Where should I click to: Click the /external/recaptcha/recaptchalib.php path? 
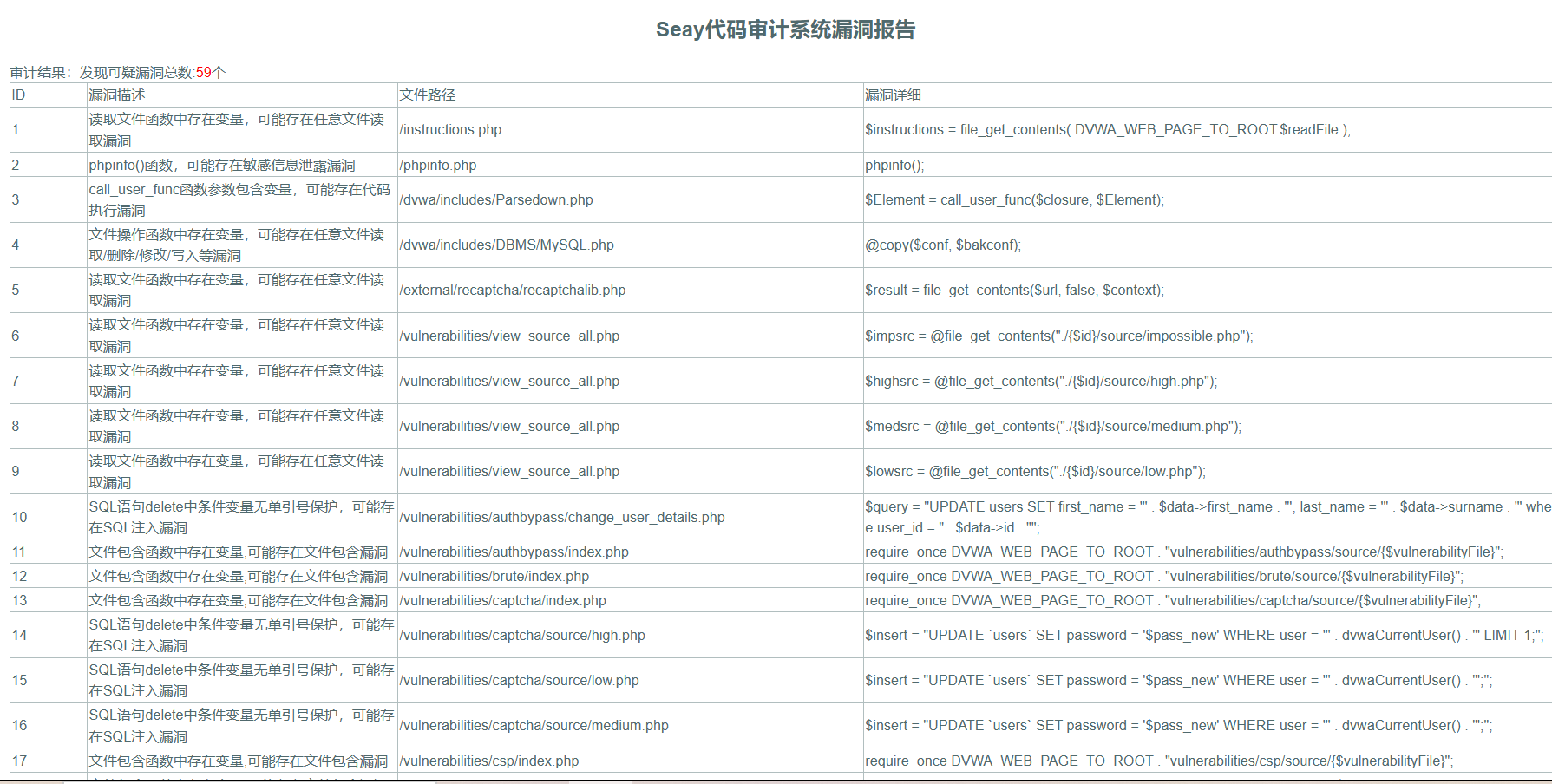pos(512,290)
